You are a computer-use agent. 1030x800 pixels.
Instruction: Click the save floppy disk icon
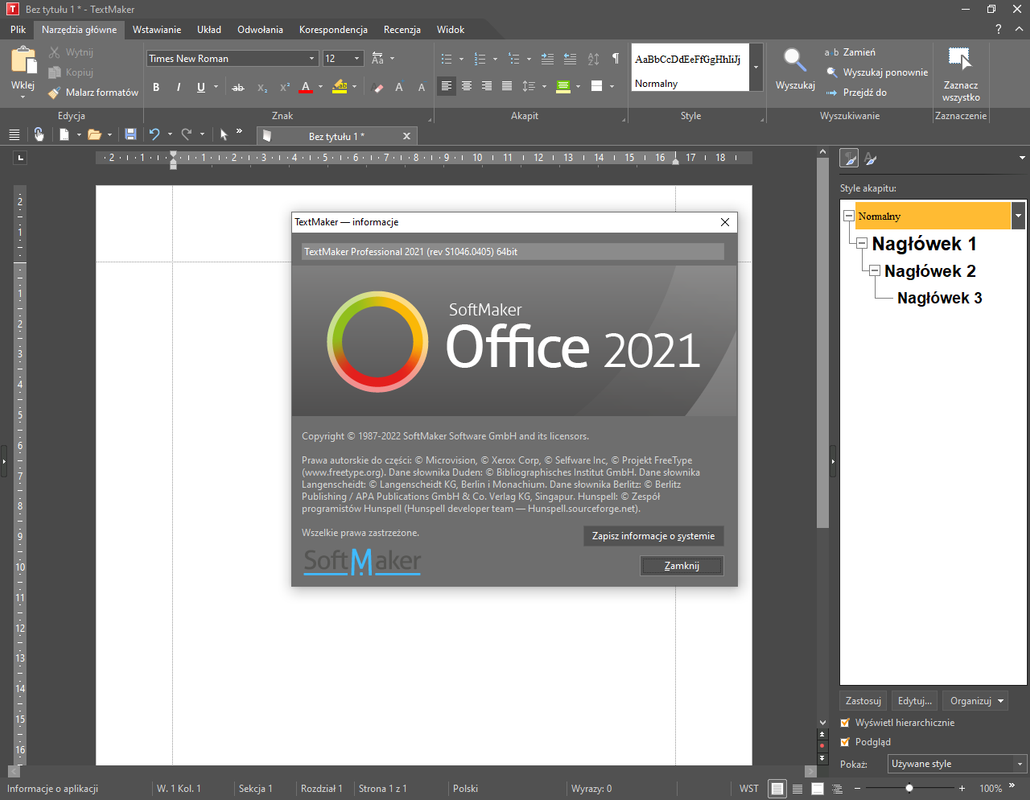[x=131, y=135]
